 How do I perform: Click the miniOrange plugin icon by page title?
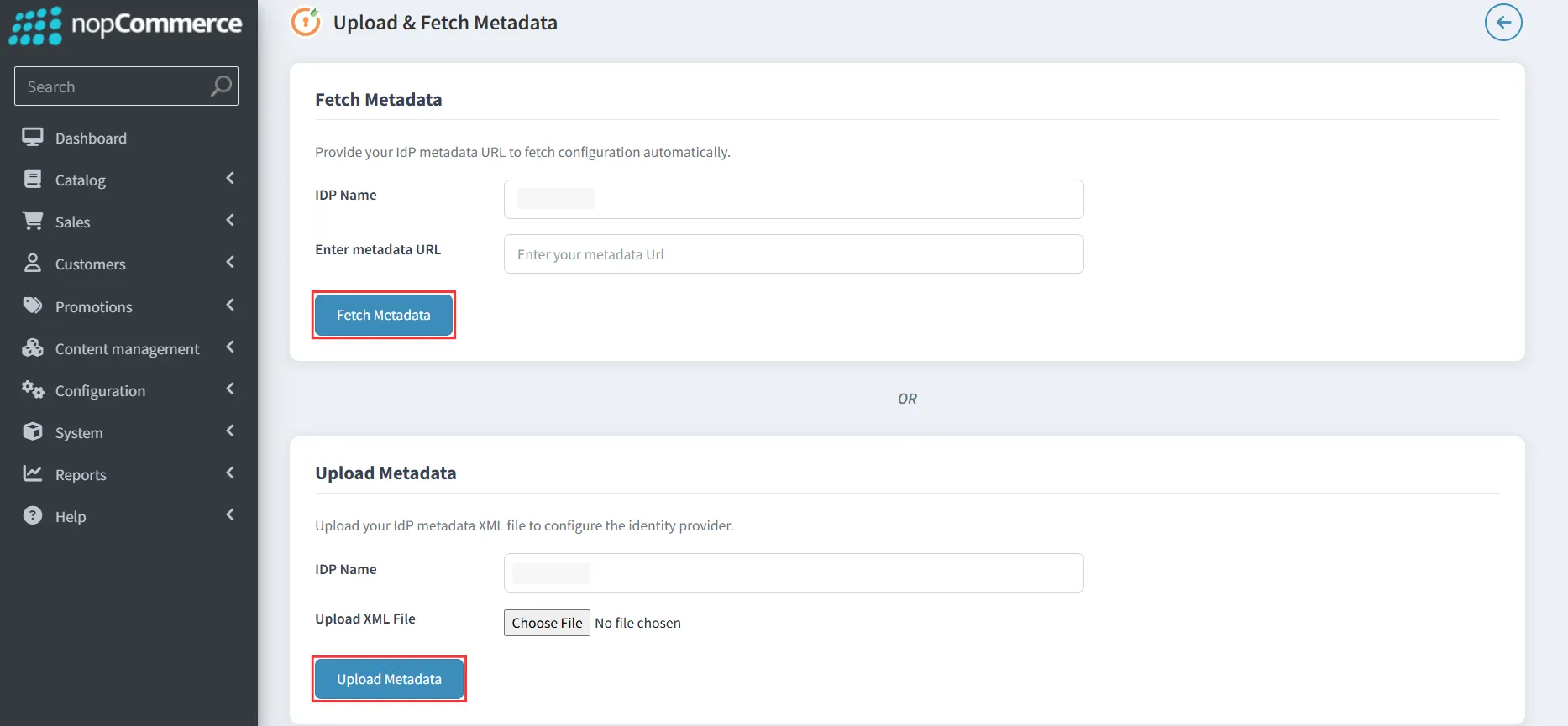coord(306,22)
